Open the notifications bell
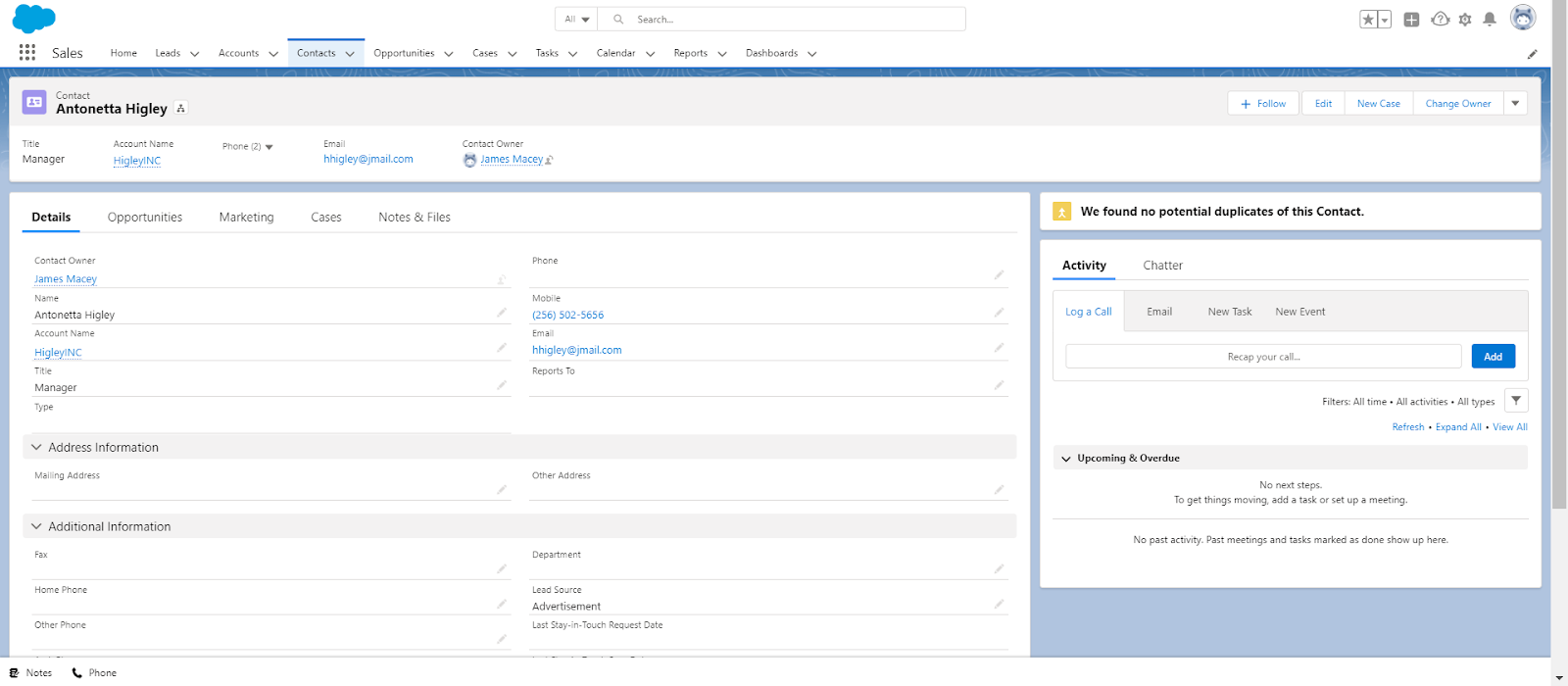 1490,20
